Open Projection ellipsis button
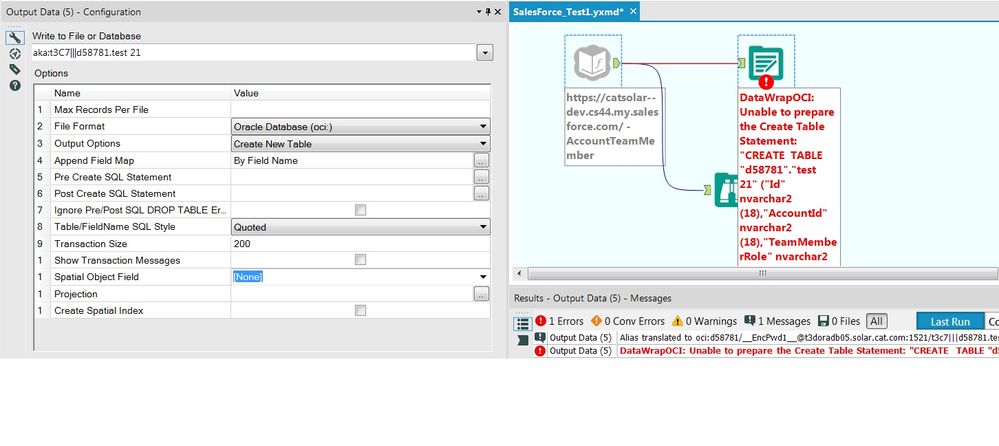999x446 pixels. click(x=482, y=294)
